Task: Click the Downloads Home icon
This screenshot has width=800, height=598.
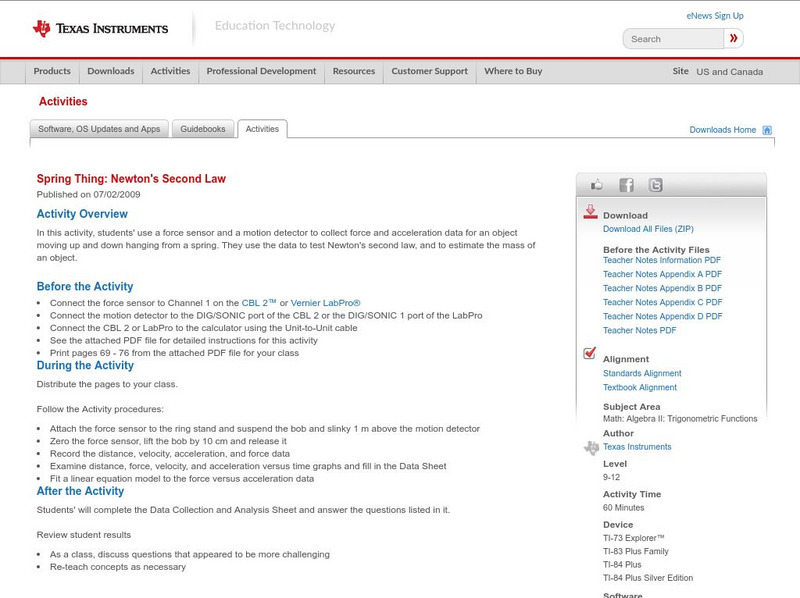Action: point(766,129)
